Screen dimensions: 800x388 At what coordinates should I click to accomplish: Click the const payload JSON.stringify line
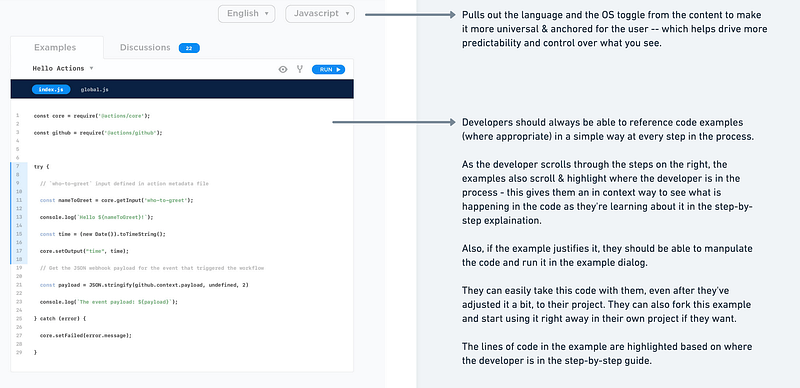pyautogui.click(x=144, y=284)
